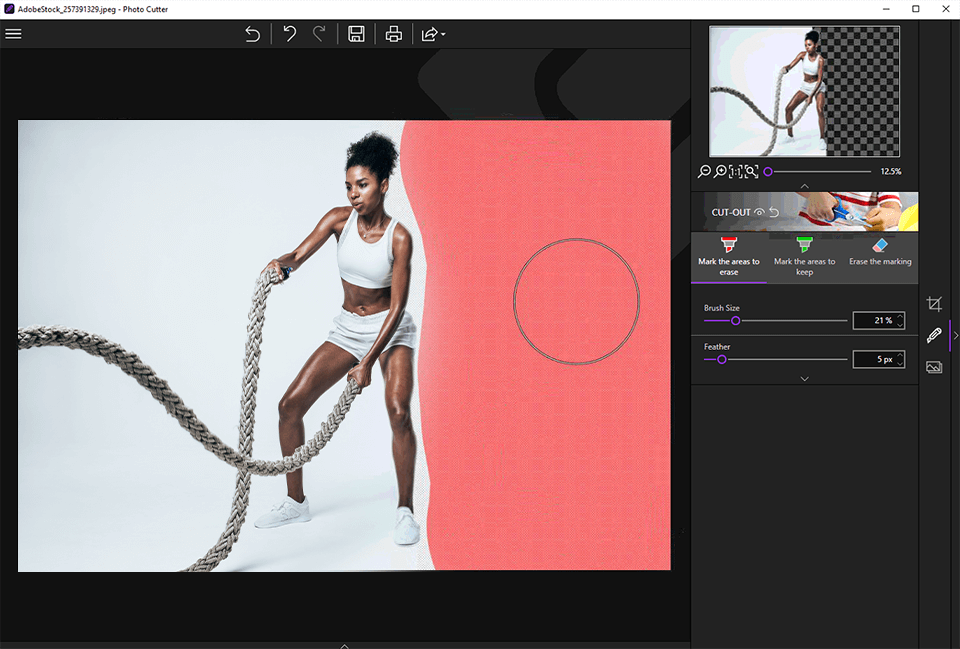The image size is (960, 649).
Task: Set zoom to actual size 1:1
Action: point(735,172)
